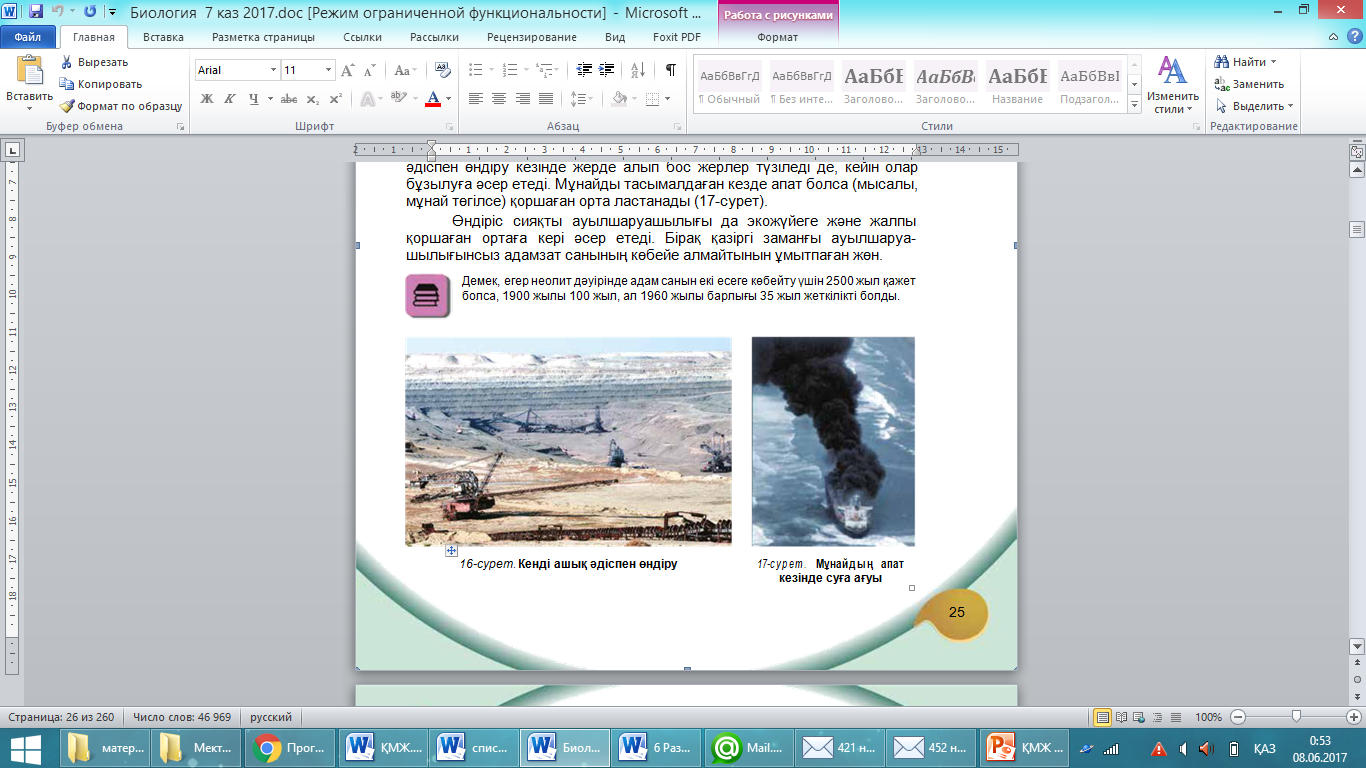Toggle Italic formatting
The image size is (1366, 768).
[231, 99]
